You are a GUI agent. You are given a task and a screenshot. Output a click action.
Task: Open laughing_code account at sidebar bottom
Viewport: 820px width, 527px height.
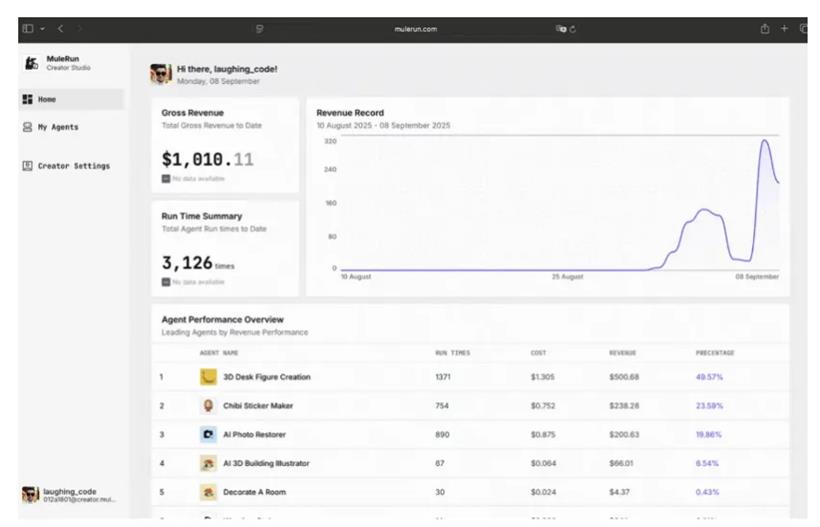(x=68, y=495)
